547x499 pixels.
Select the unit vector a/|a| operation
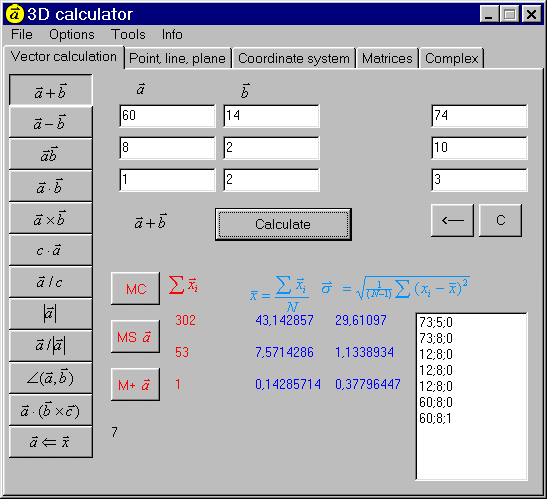coord(51,346)
